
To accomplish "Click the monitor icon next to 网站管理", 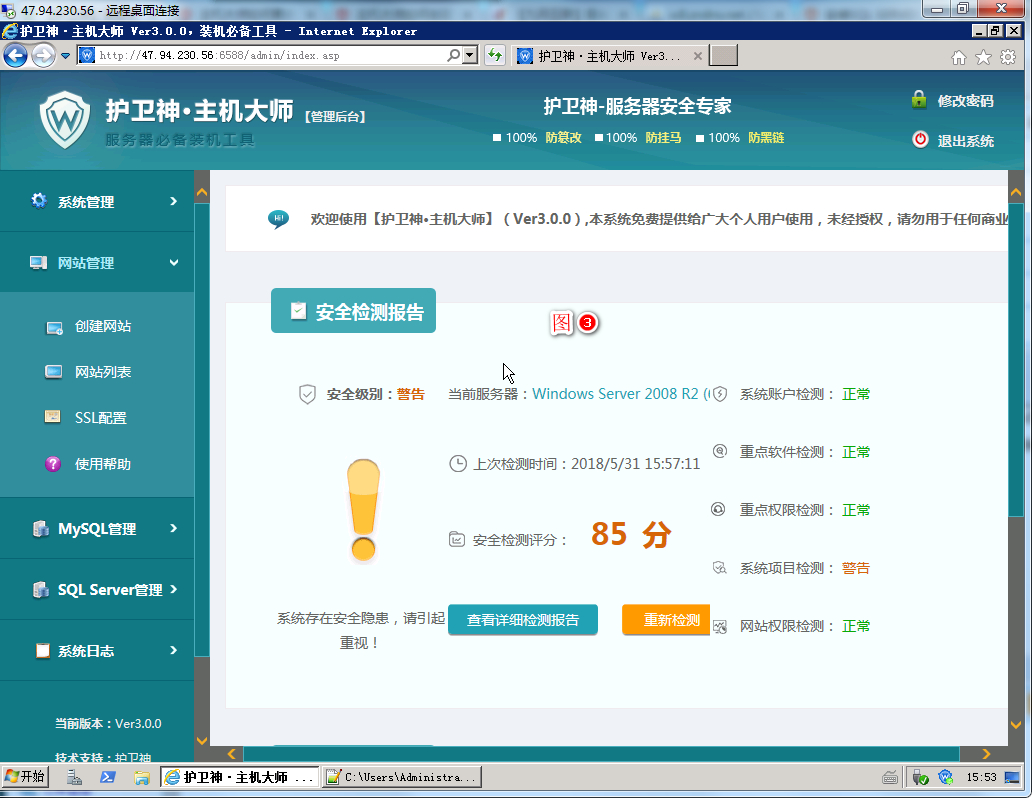I will (x=38, y=263).
